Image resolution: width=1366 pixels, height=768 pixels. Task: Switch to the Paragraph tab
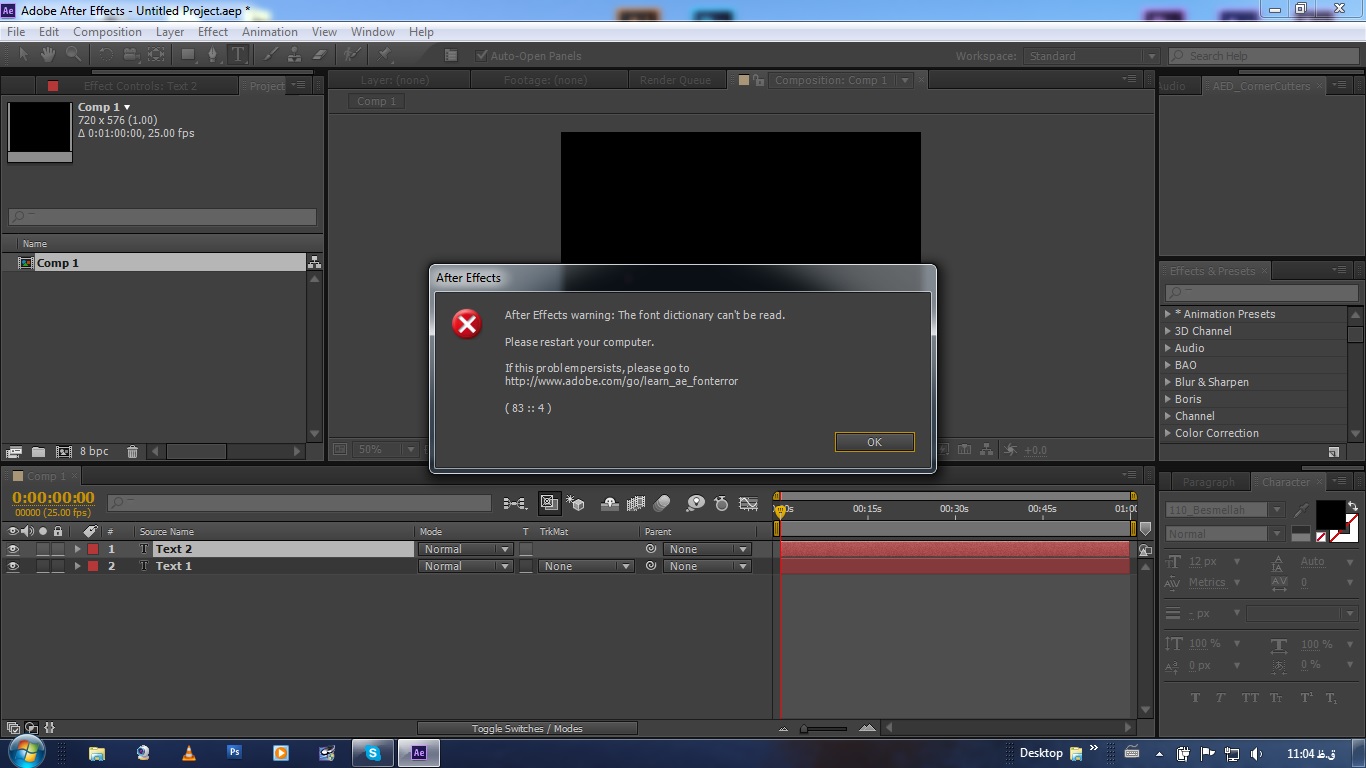pos(1209,482)
